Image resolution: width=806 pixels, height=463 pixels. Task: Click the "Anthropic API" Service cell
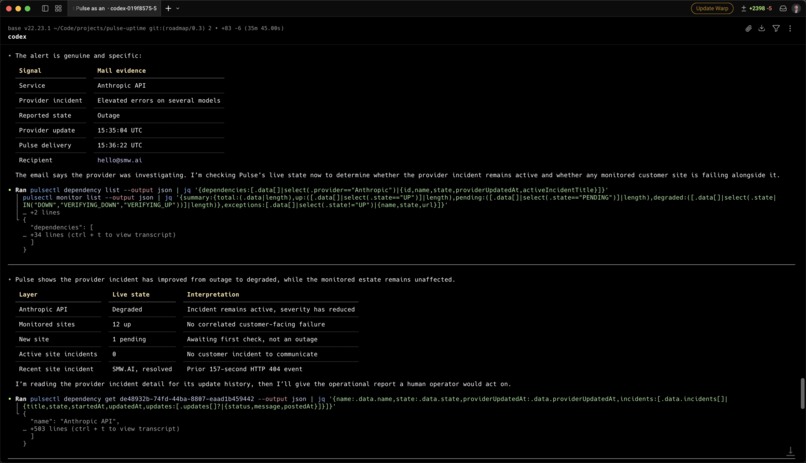click(x=121, y=85)
